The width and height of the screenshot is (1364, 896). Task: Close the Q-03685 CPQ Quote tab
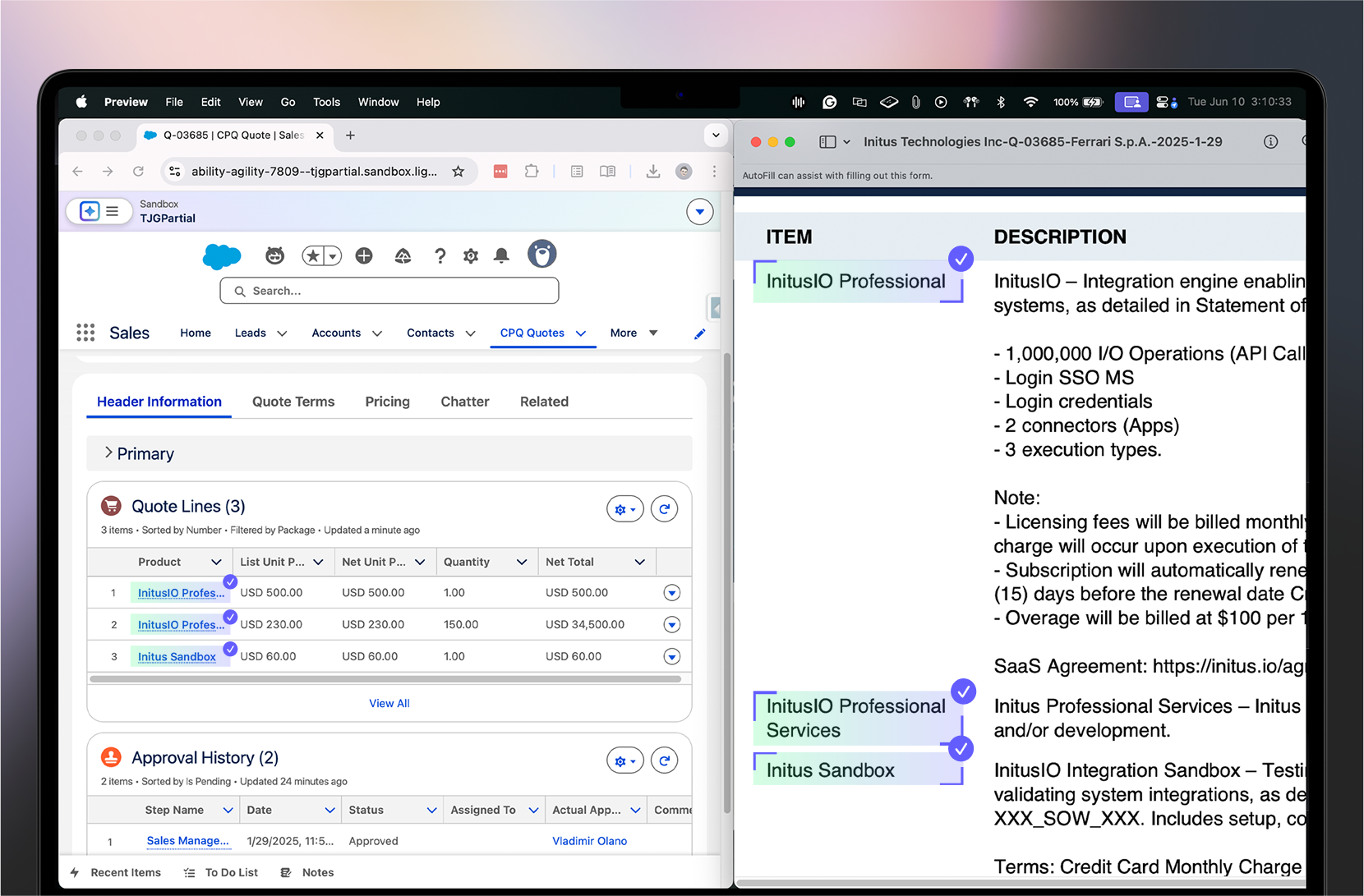coord(320,136)
